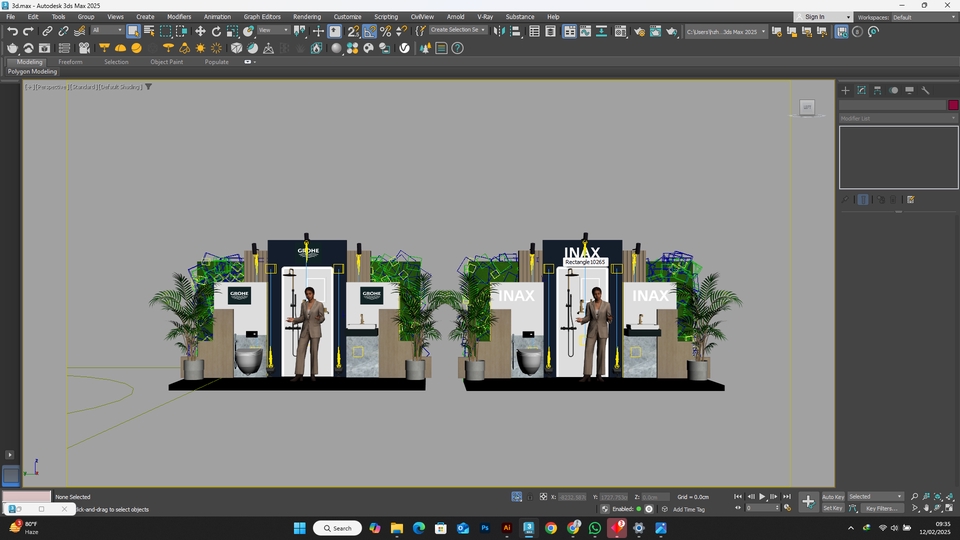Click the Undo arrow icon
The width and height of the screenshot is (960, 540).
[x=12, y=31]
